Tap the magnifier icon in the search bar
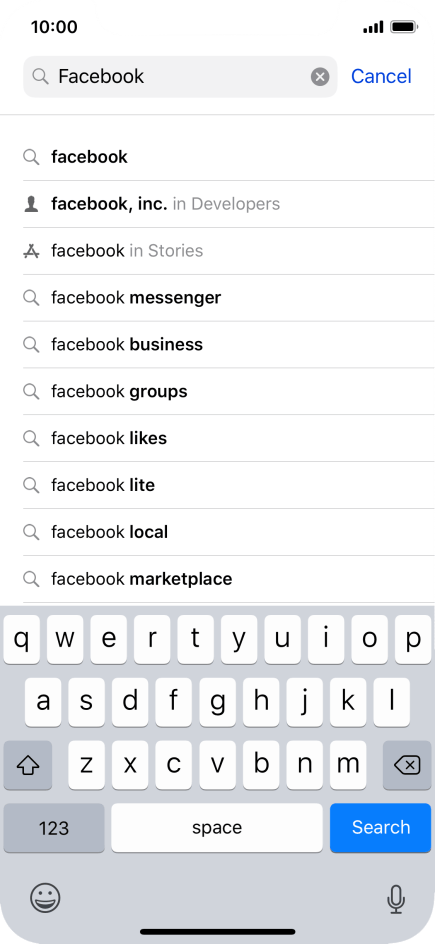The image size is (435, 944). tap(40, 76)
